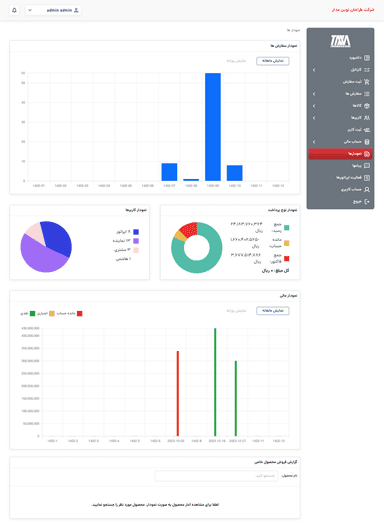This screenshot has width=384, height=524.
Task: Click the register-user icon in the sidebar
Action: 367,130
